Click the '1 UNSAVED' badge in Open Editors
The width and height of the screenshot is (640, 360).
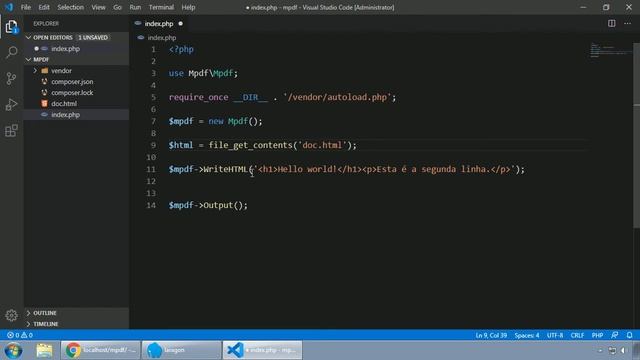pyautogui.click(x=93, y=37)
